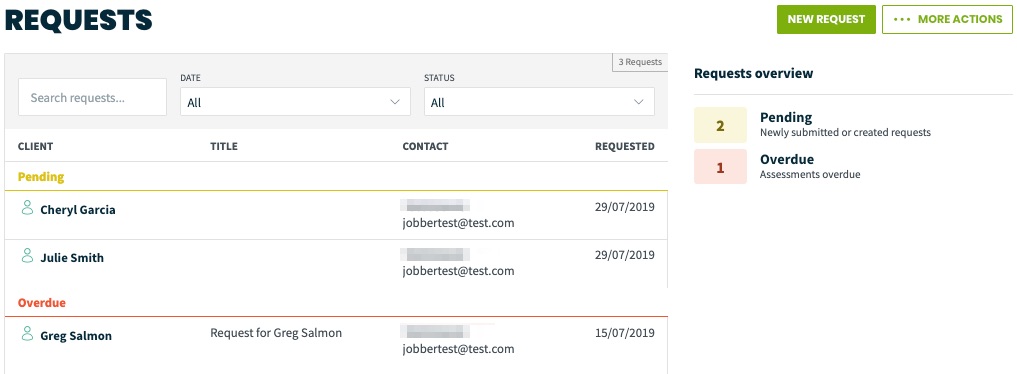Open the Pending requests overview item

845,124
